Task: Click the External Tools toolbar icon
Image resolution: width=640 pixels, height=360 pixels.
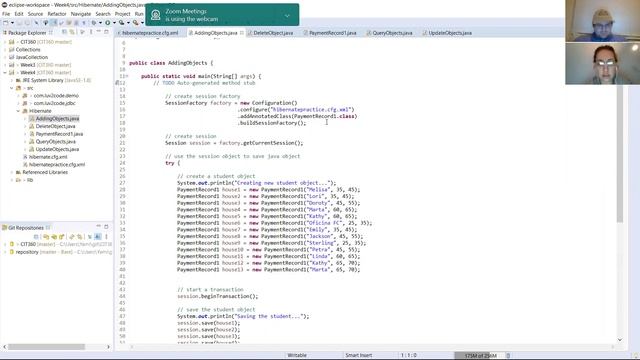Action: point(136,23)
